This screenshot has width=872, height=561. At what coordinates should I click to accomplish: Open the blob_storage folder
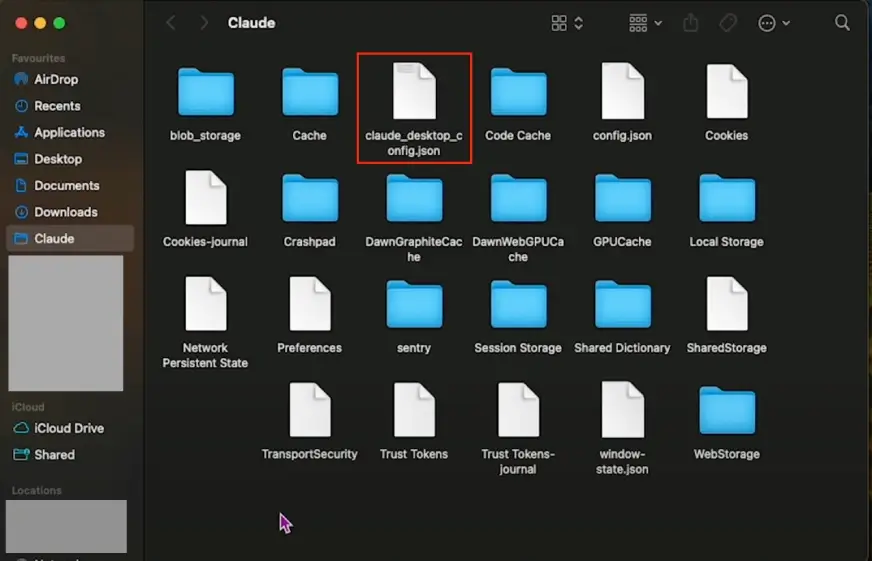(x=205, y=92)
